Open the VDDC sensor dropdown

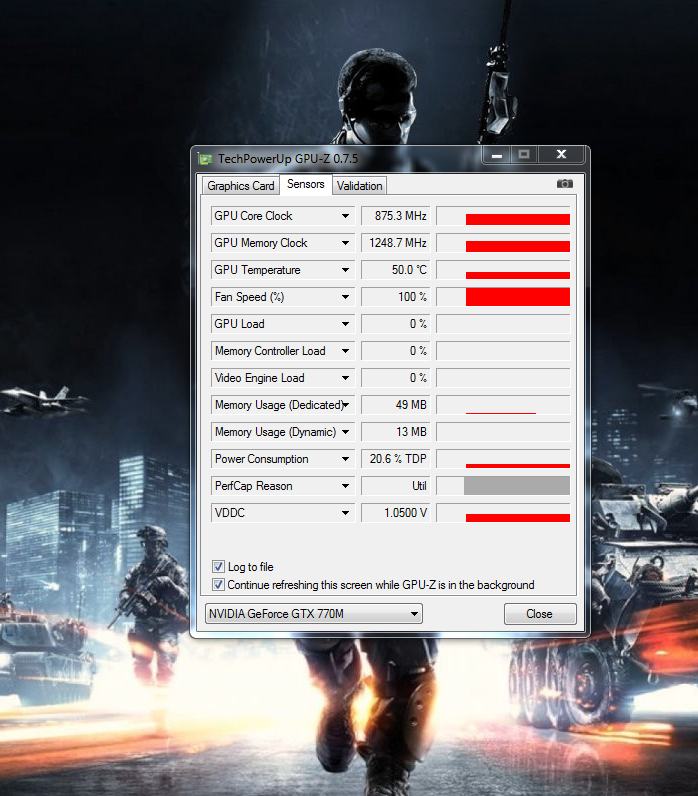(345, 513)
